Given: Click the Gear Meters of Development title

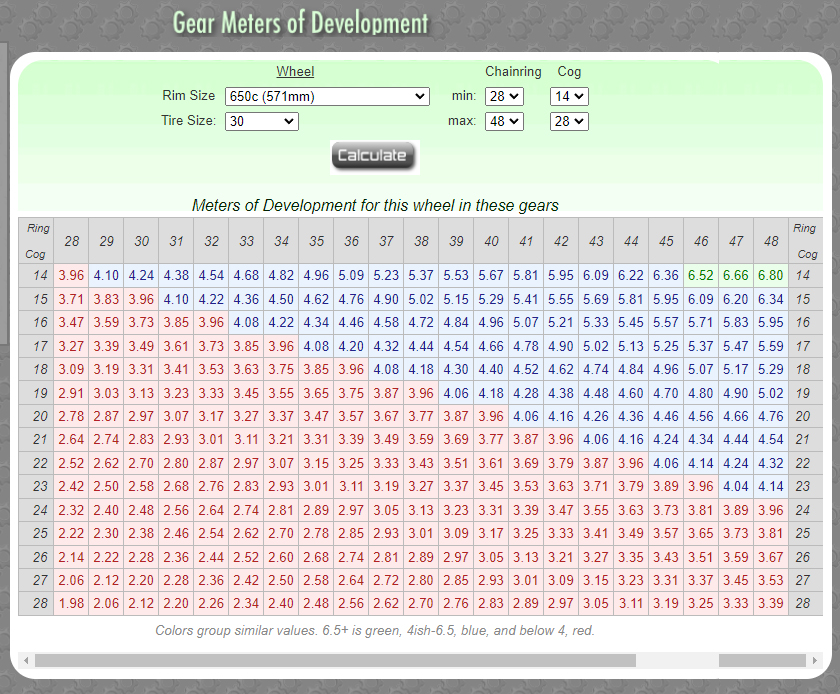Looking at the screenshot, I should (300, 23).
